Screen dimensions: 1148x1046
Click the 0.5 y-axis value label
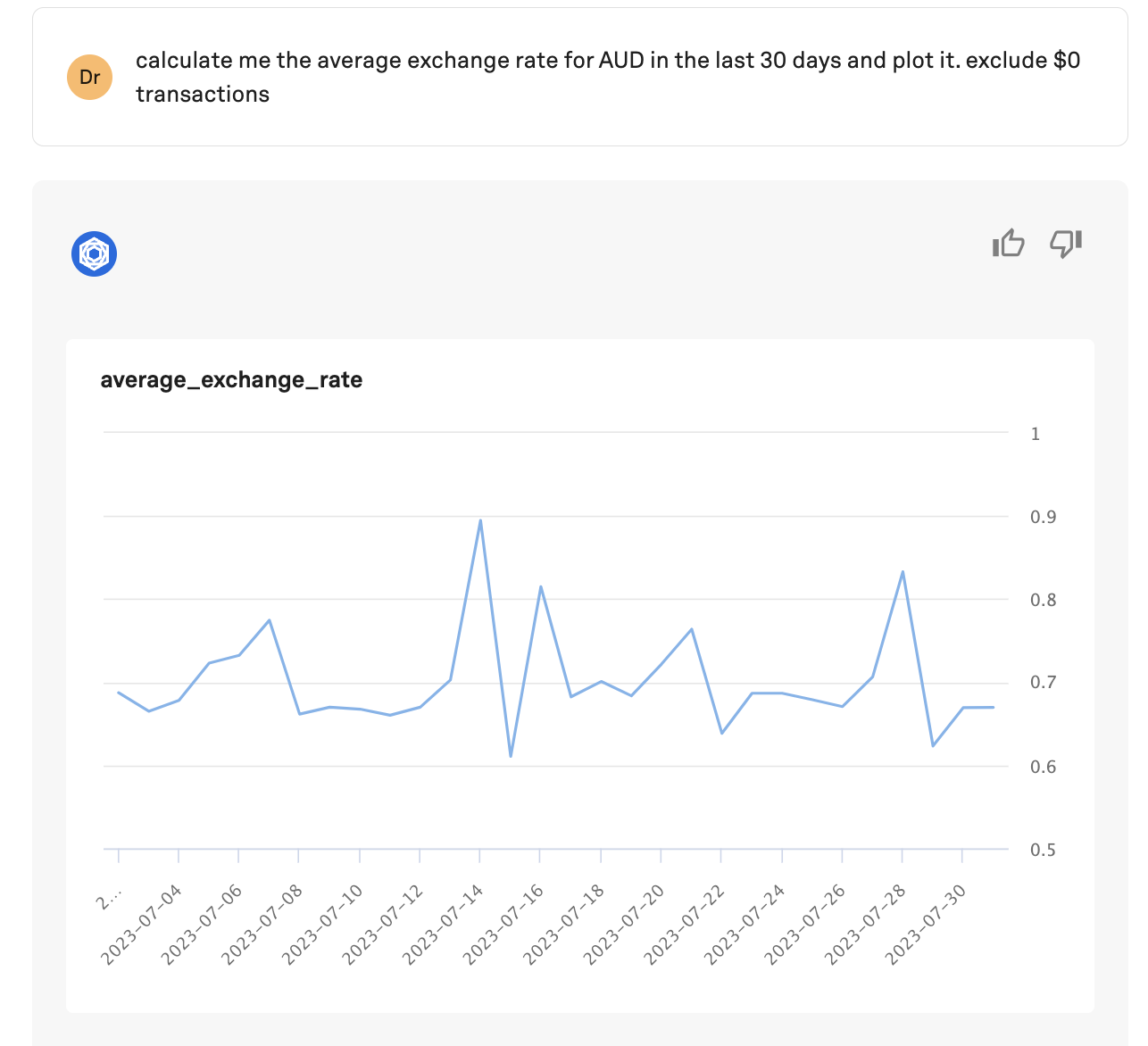click(1043, 850)
